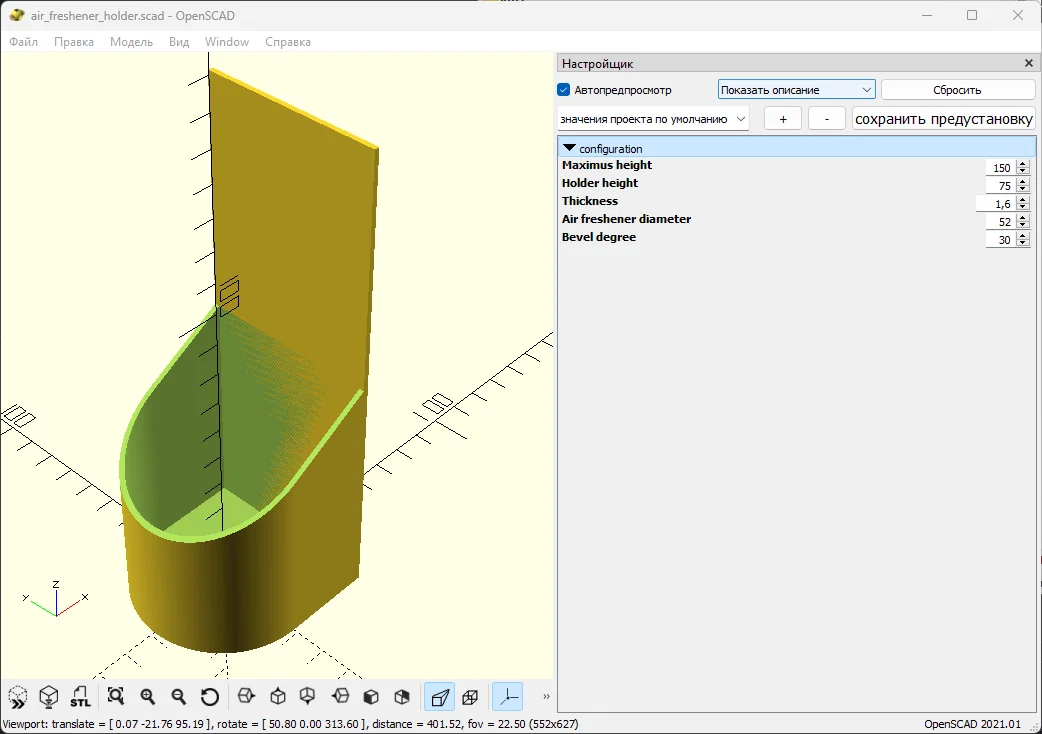1042x734 pixels.
Task: Click the View All zoom icon
Action: coord(116,697)
